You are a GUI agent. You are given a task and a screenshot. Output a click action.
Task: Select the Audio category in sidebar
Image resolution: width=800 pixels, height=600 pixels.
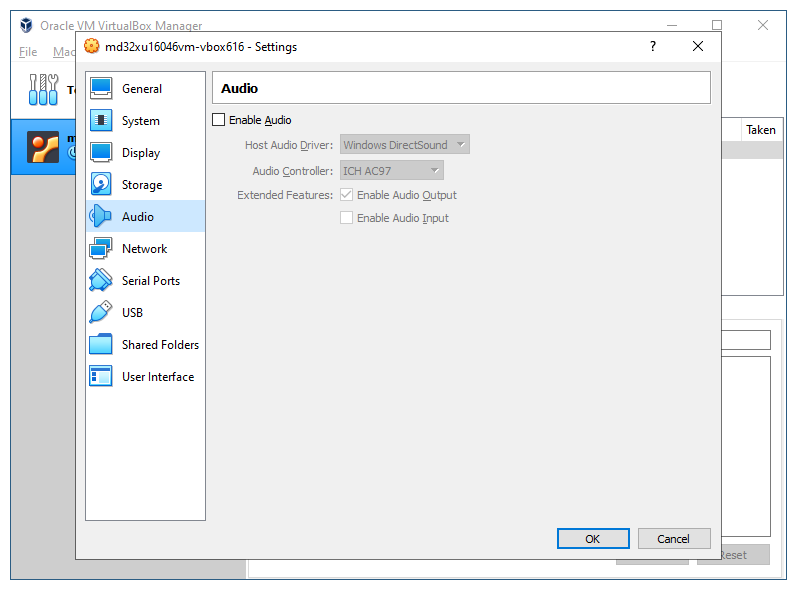[x=138, y=217]
